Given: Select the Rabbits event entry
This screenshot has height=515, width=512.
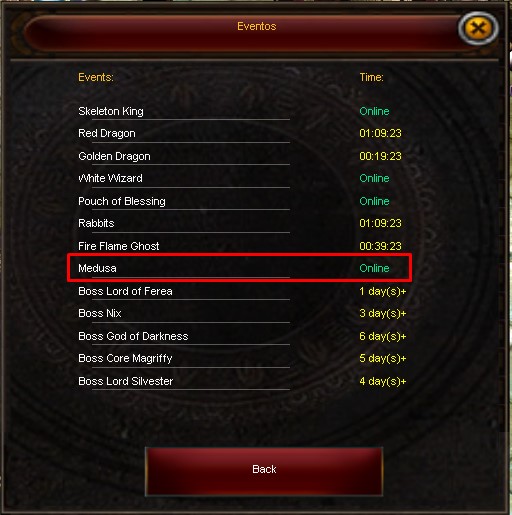Looking at the screenshot, I should pos(96,223).
